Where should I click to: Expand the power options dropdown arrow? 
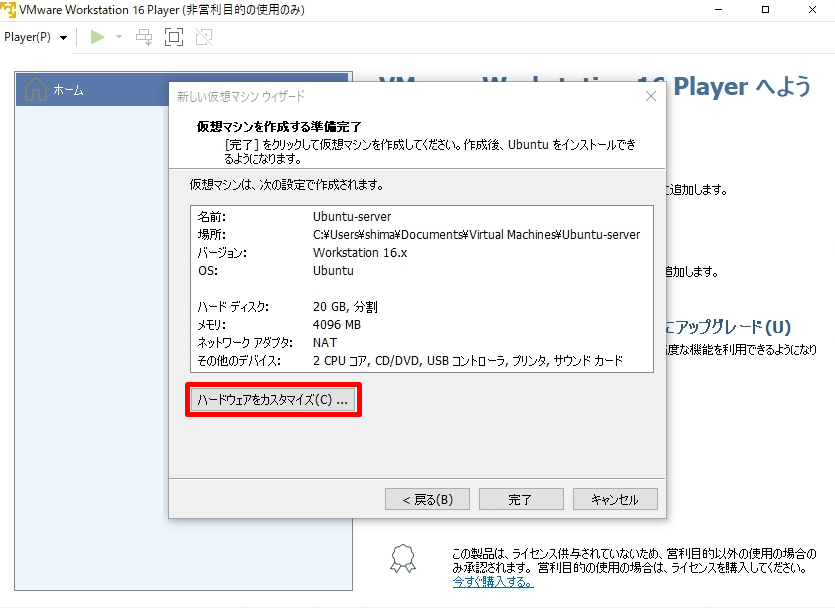point(119,37)
